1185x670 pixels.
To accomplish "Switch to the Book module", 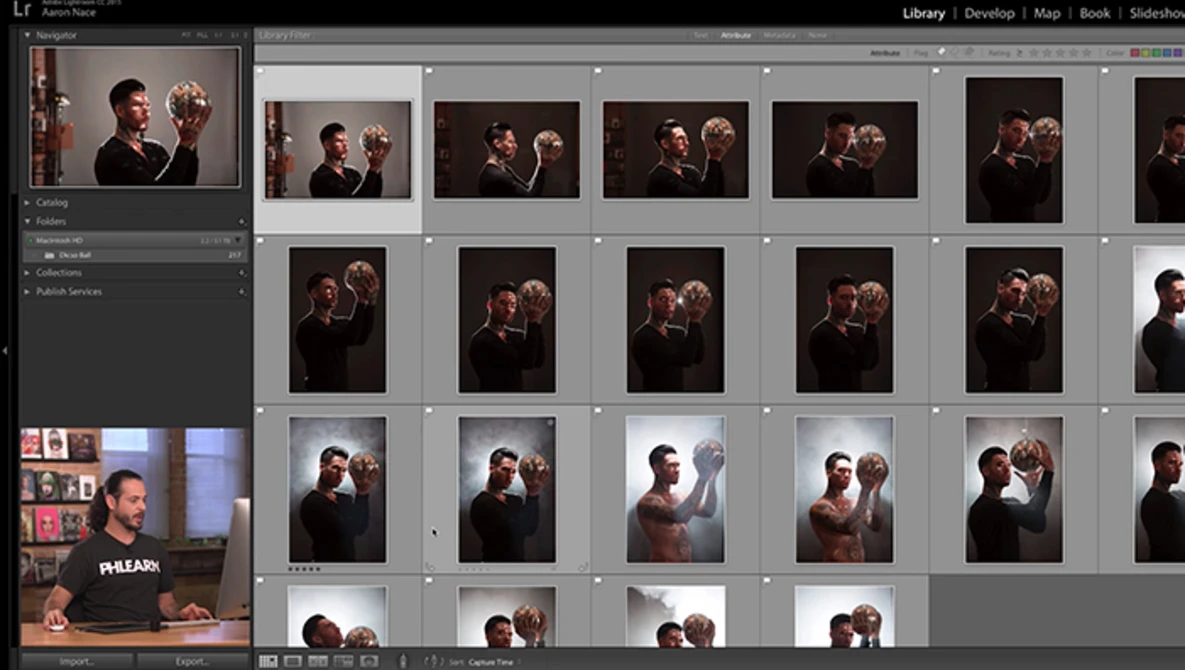I will click(1094, 14).
